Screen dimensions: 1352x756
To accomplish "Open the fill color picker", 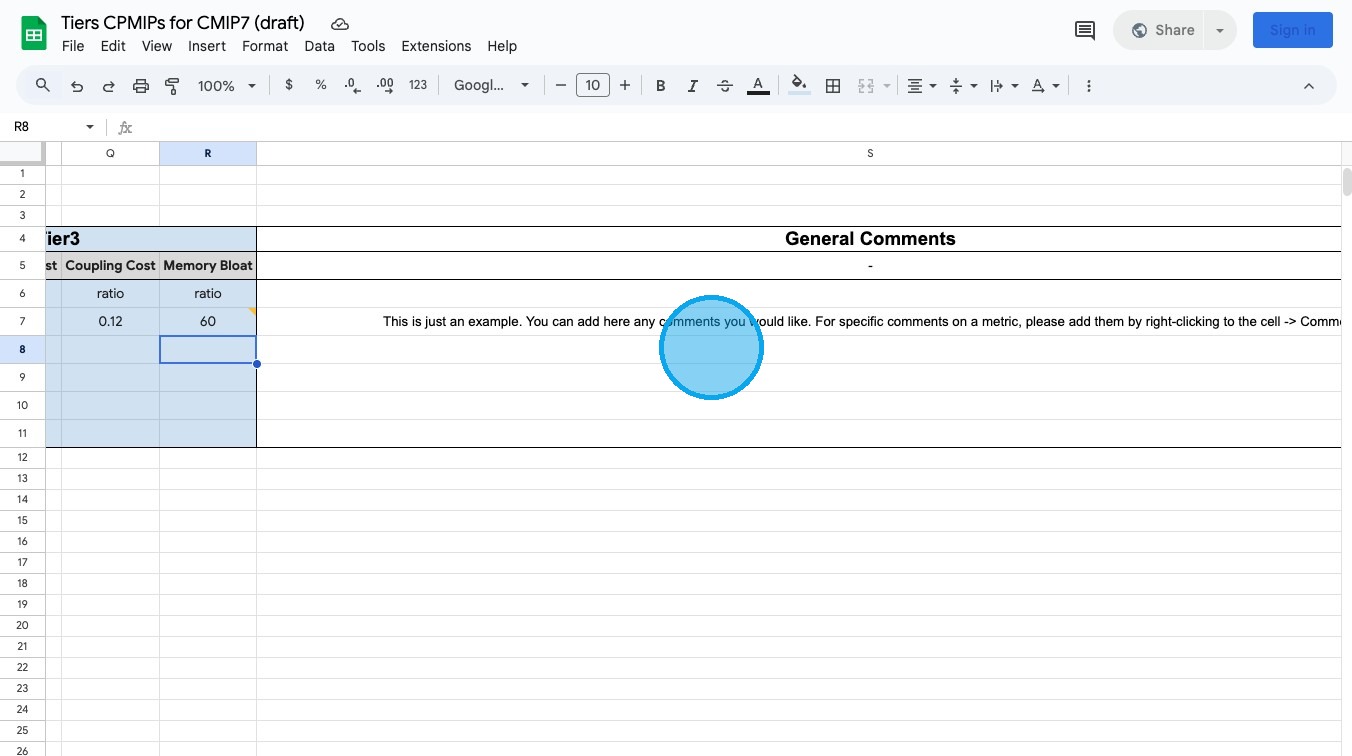I will pos(798,86).
